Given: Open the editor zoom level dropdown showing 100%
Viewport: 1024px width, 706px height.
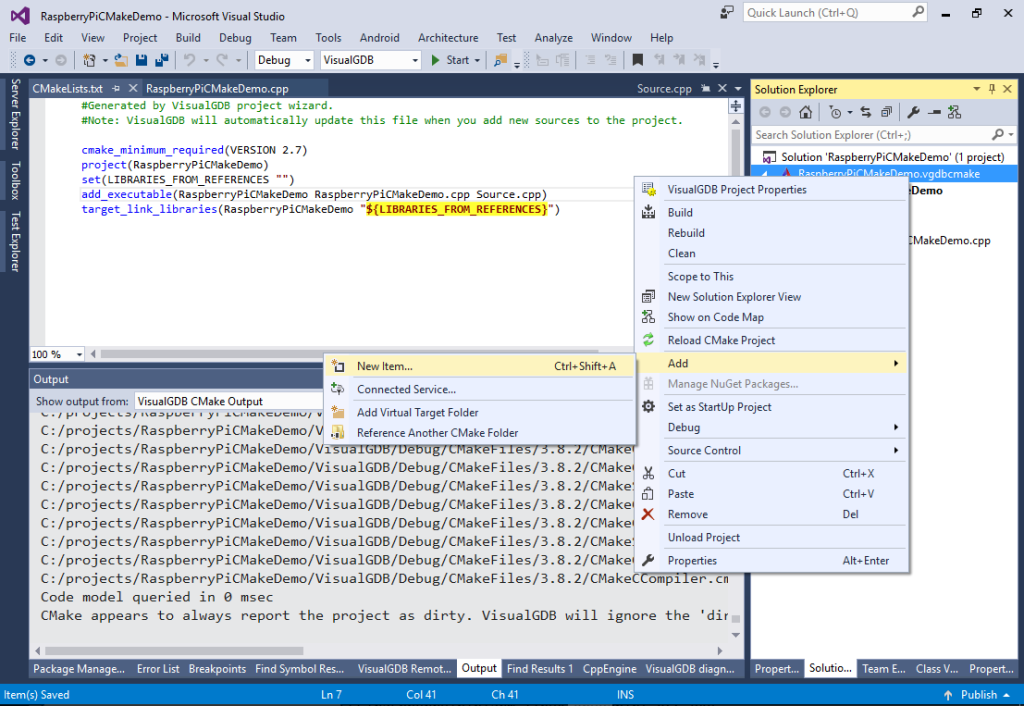Looking at the screenshot, I should 57,354.
